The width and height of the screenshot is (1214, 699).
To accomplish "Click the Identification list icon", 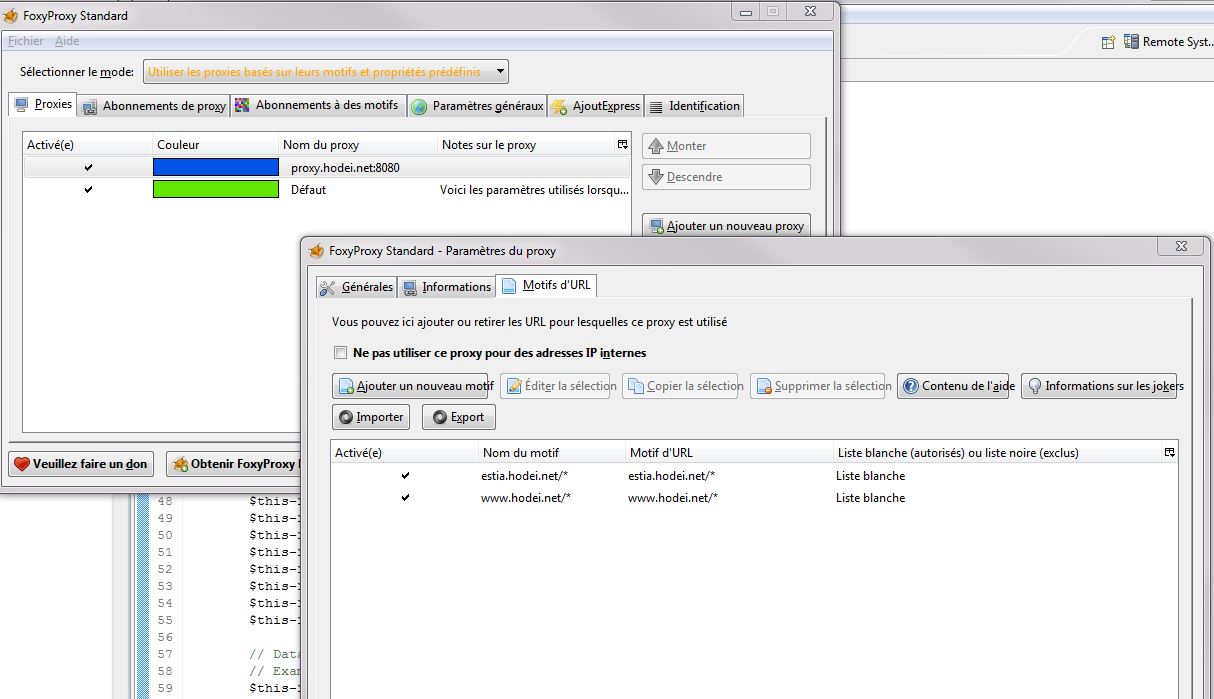I will pos(656,106).
